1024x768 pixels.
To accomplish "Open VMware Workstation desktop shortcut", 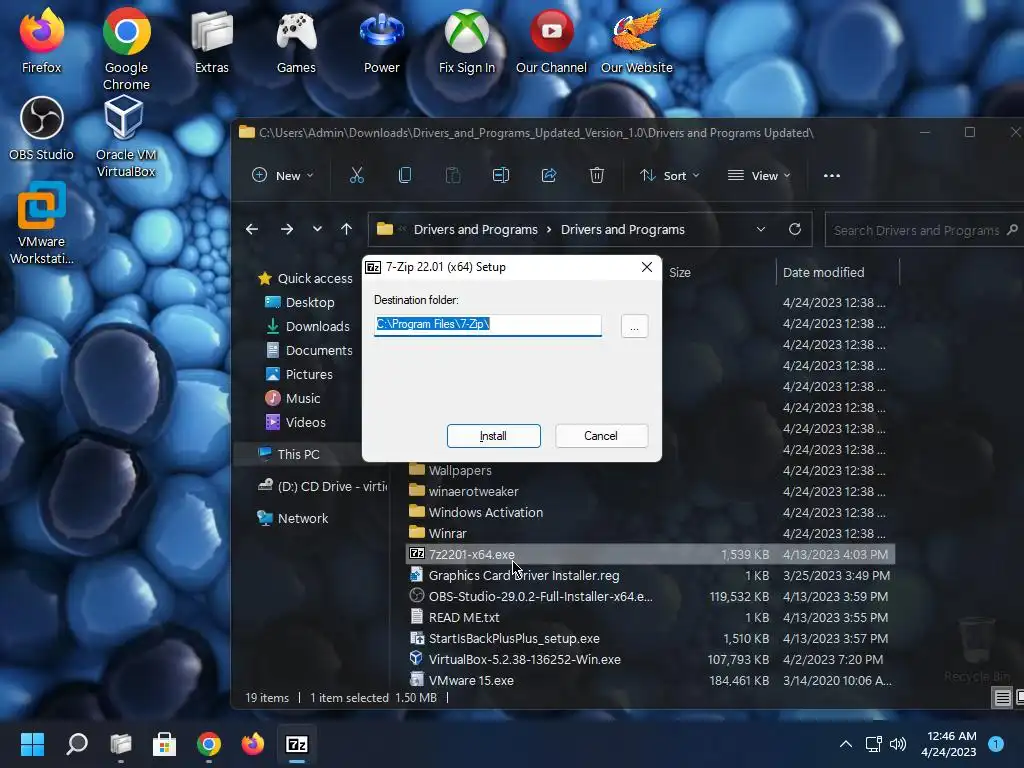I will click(42, 223).
